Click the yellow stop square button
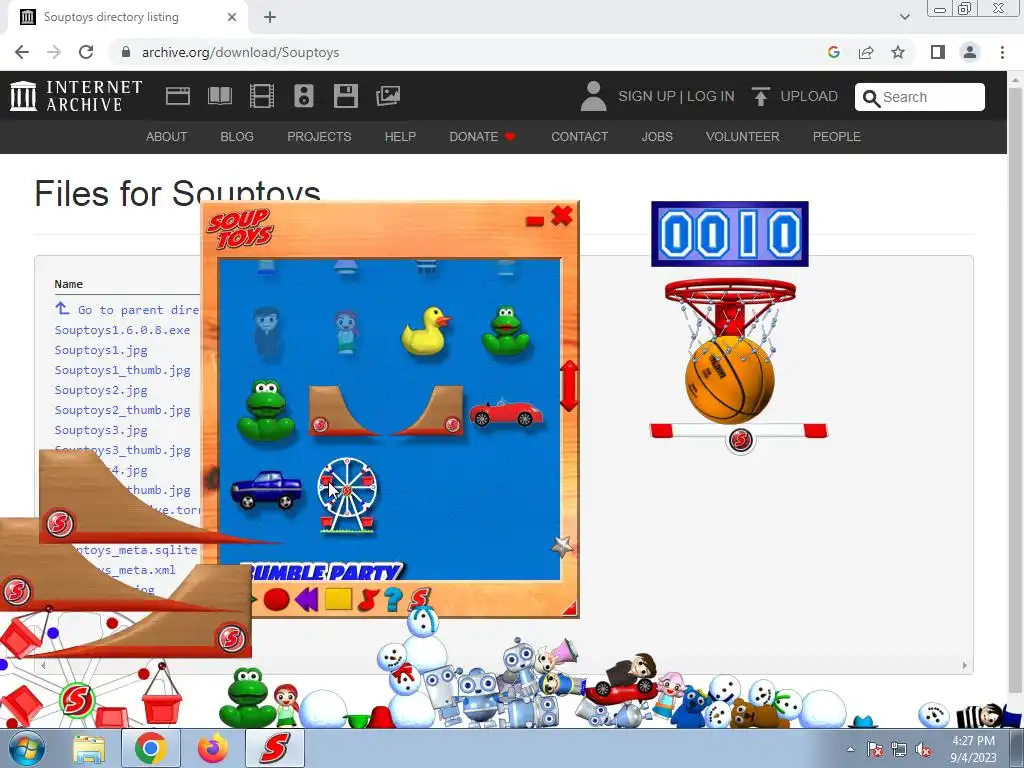1024x768 pixels. 338,598
